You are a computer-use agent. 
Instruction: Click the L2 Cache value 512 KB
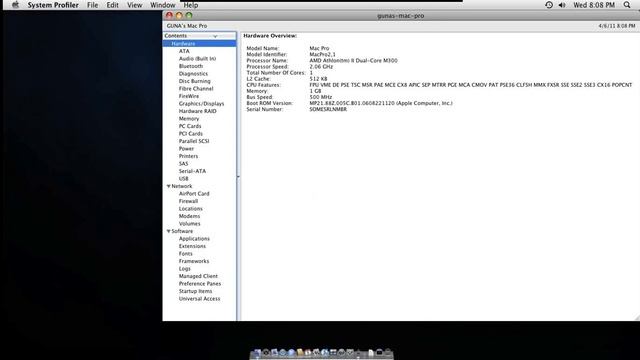click(x=318, y=79)
